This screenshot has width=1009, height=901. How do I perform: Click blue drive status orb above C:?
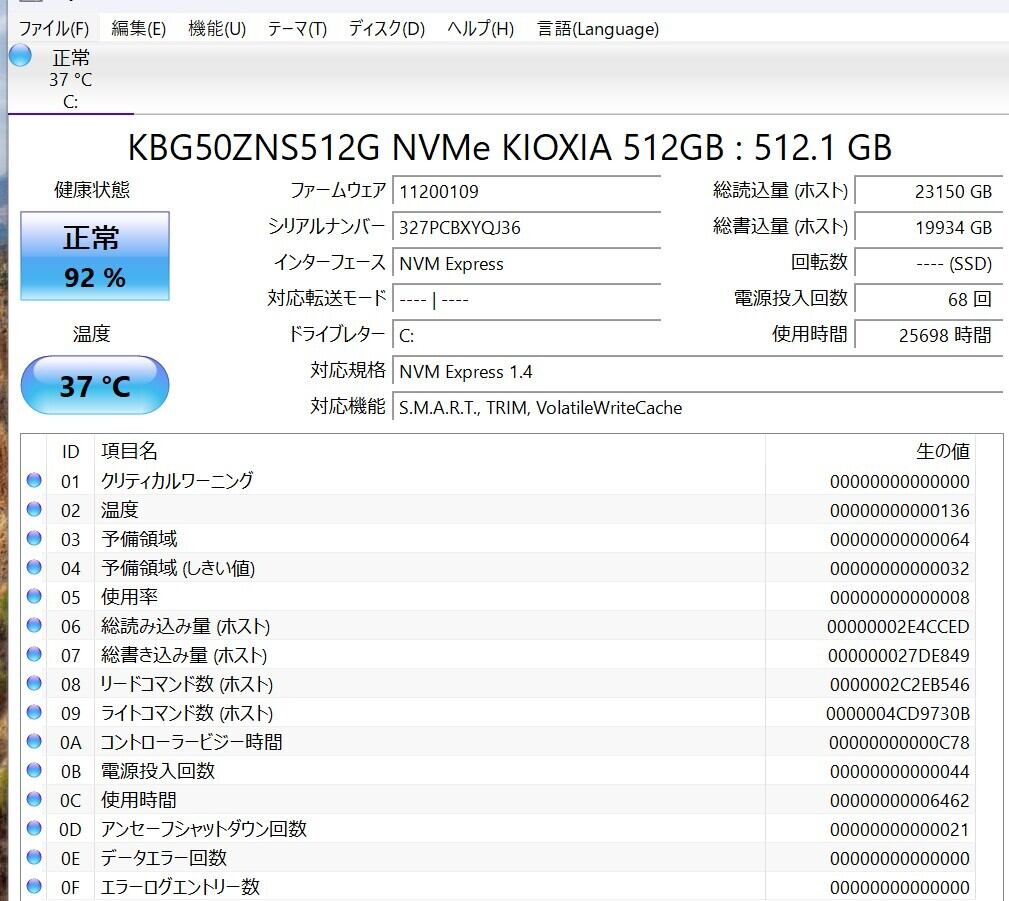(x=20, y=56)
